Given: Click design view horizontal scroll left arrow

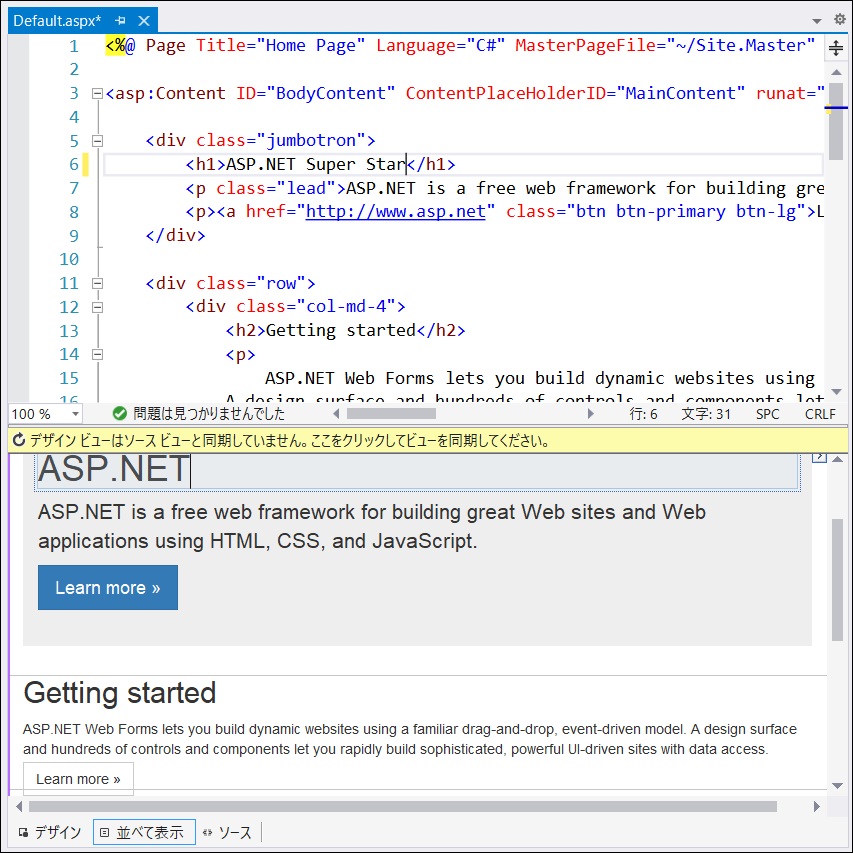Looking at the screenshot, I should pyautogui.click(x=20, y=806).
